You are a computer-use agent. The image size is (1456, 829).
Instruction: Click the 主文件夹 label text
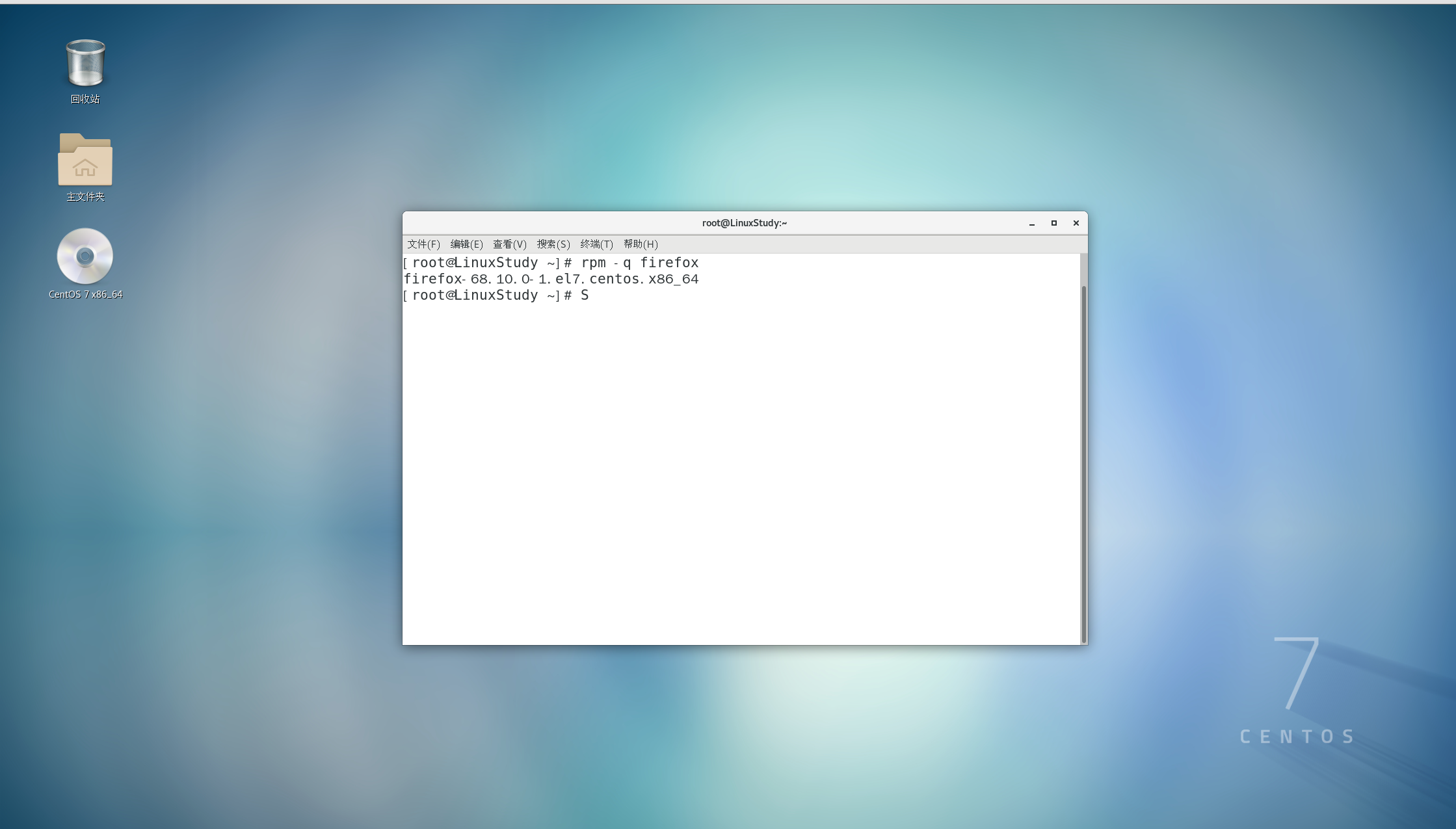click(x=85, y=196)
